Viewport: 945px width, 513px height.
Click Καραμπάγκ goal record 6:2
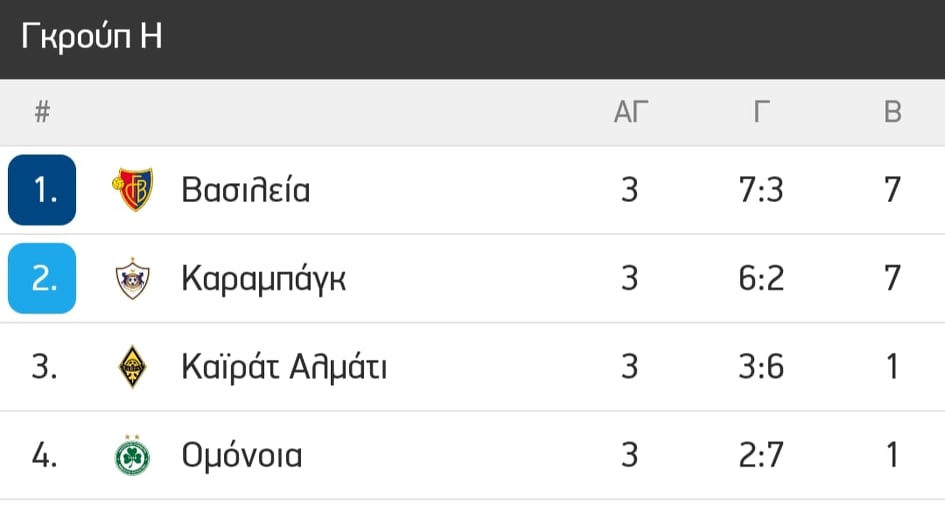761,279
